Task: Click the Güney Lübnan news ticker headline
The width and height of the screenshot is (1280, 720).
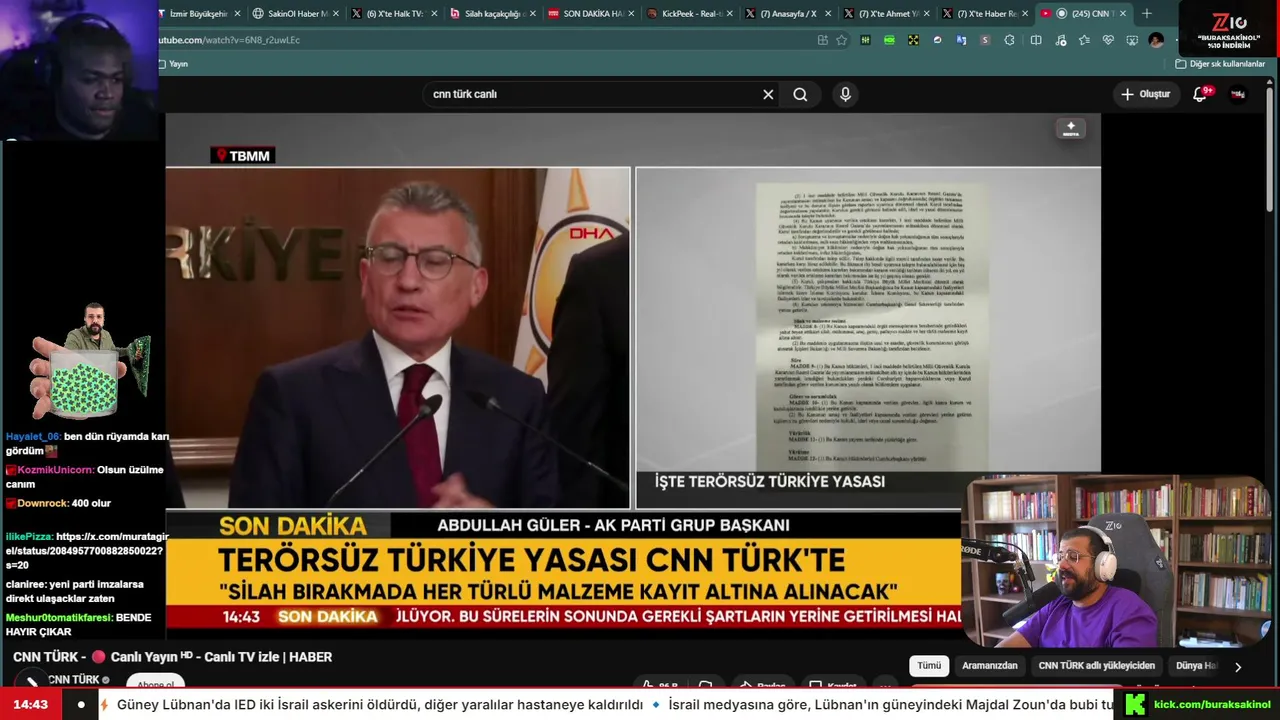Action: coord(379,705)
